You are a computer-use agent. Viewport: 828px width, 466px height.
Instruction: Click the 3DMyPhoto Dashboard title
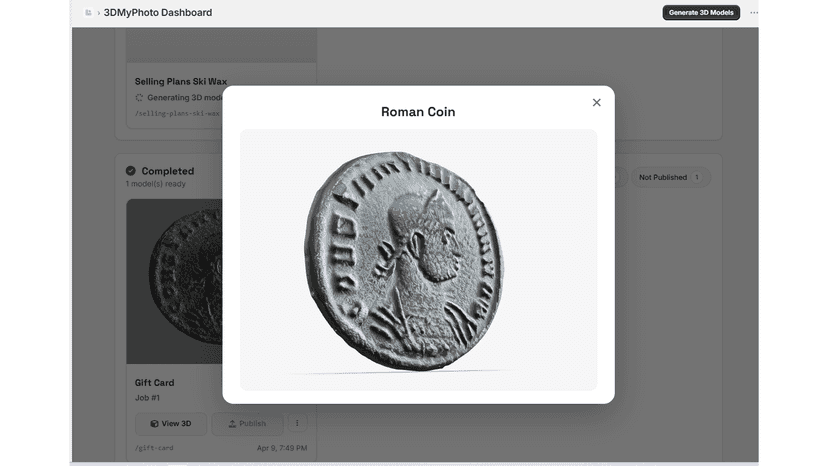point(158,13)
